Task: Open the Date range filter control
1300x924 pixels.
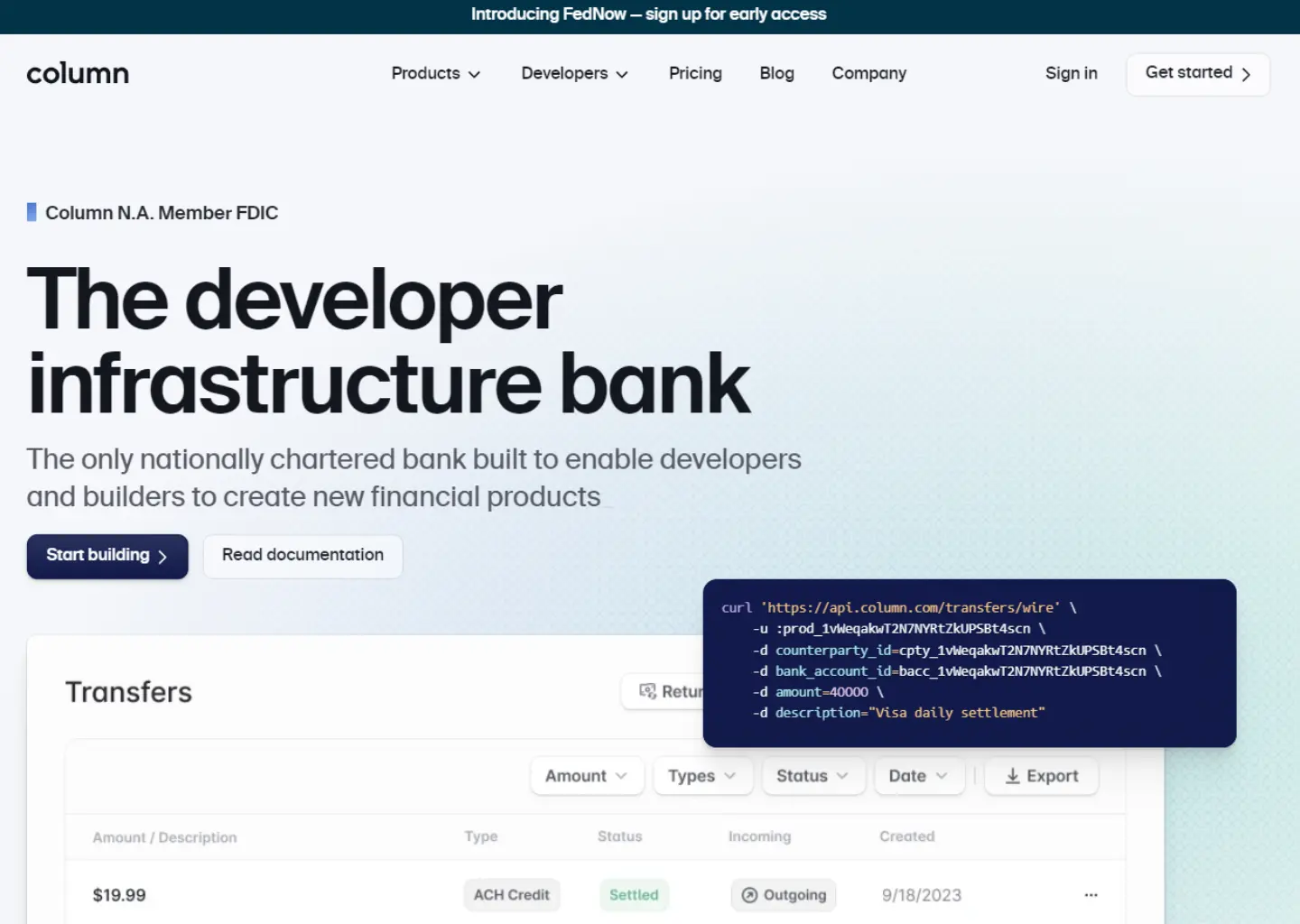Action: (918, 776)
